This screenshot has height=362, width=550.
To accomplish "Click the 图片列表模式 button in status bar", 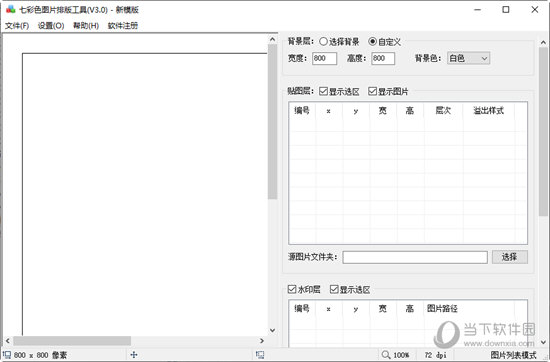I will tap(514, 355).
